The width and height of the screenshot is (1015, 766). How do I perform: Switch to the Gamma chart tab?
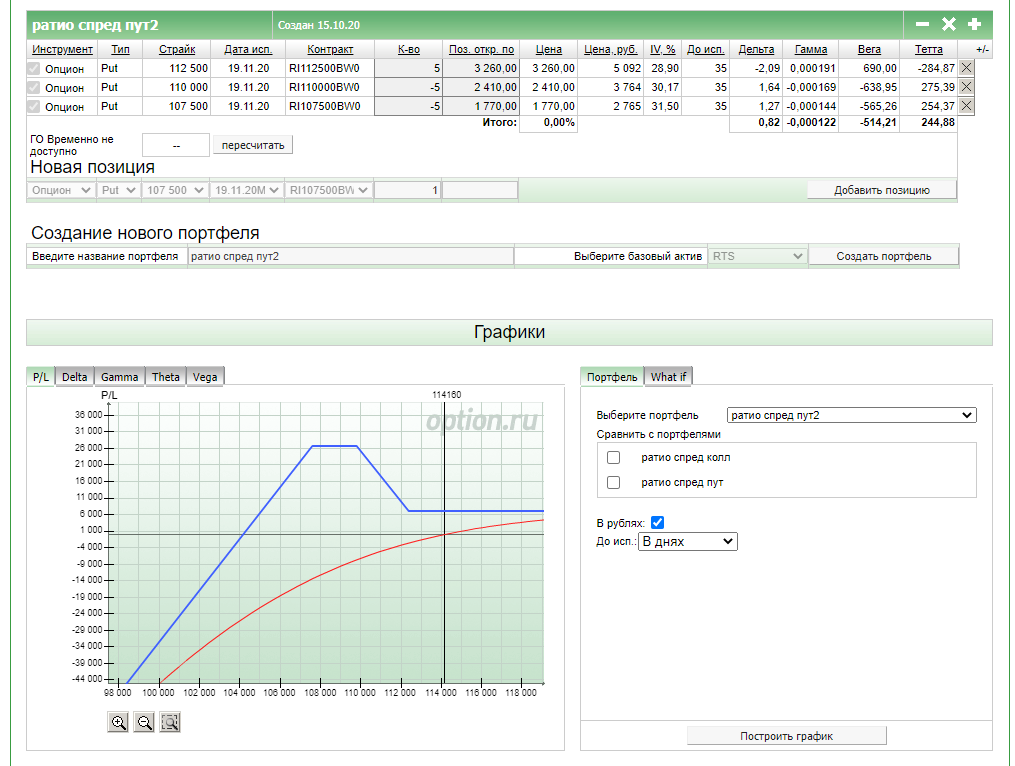click(119, 377)
